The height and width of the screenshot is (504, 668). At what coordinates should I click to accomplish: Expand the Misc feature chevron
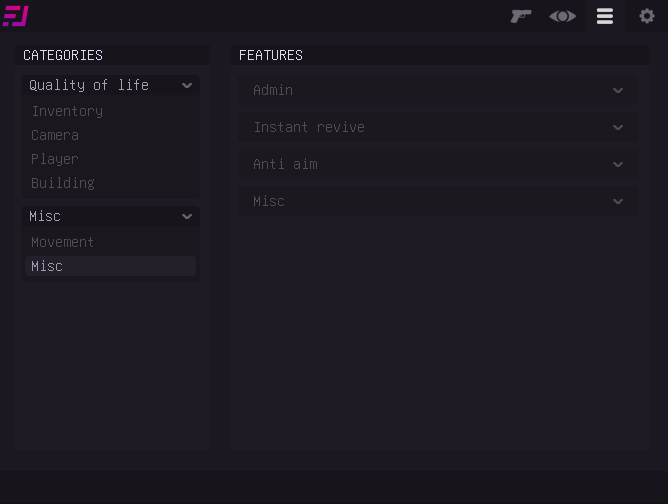coord(618,202)
